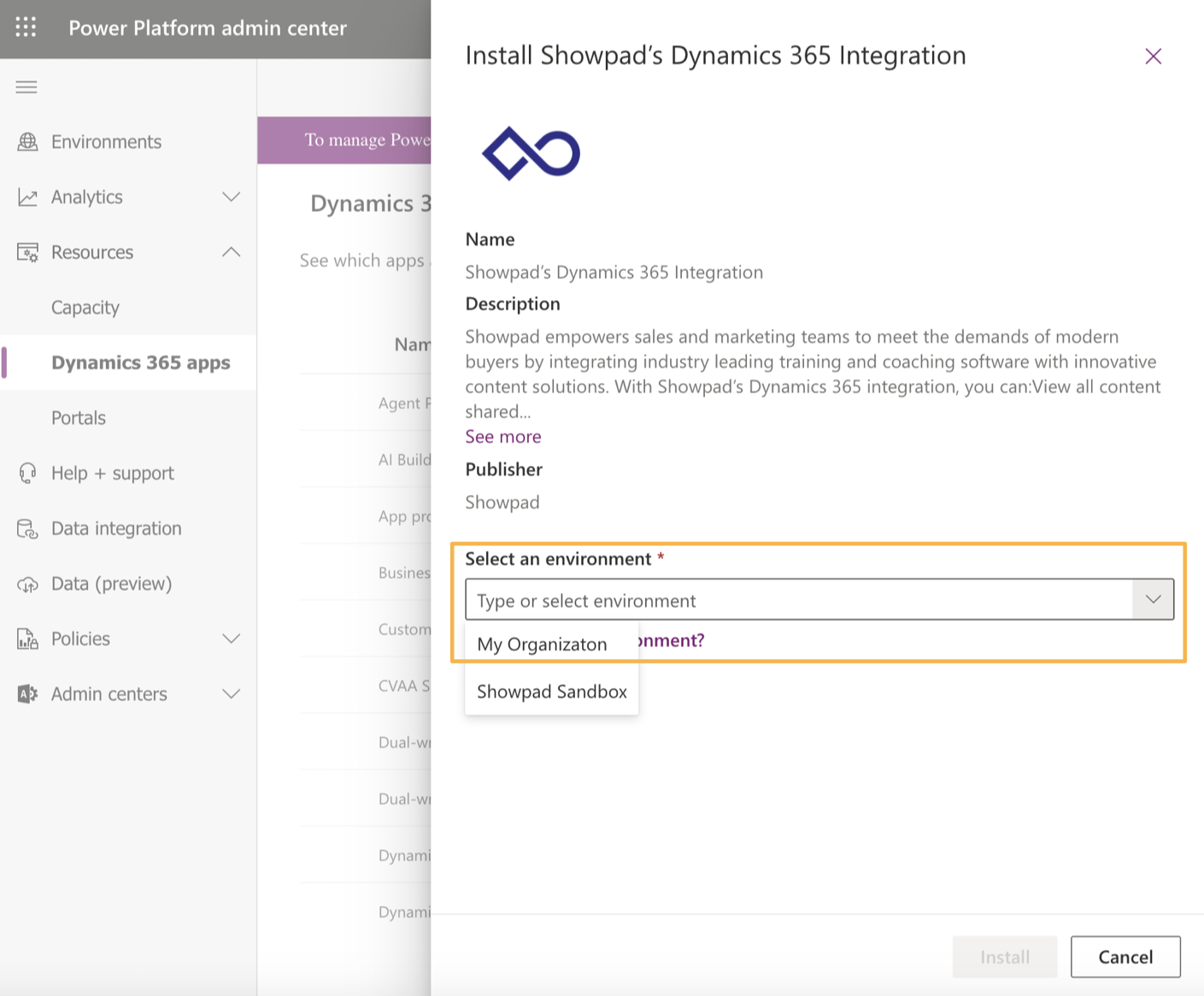
Task: Click the Showpad infinity logo
Action: click(x=531, y=153)
